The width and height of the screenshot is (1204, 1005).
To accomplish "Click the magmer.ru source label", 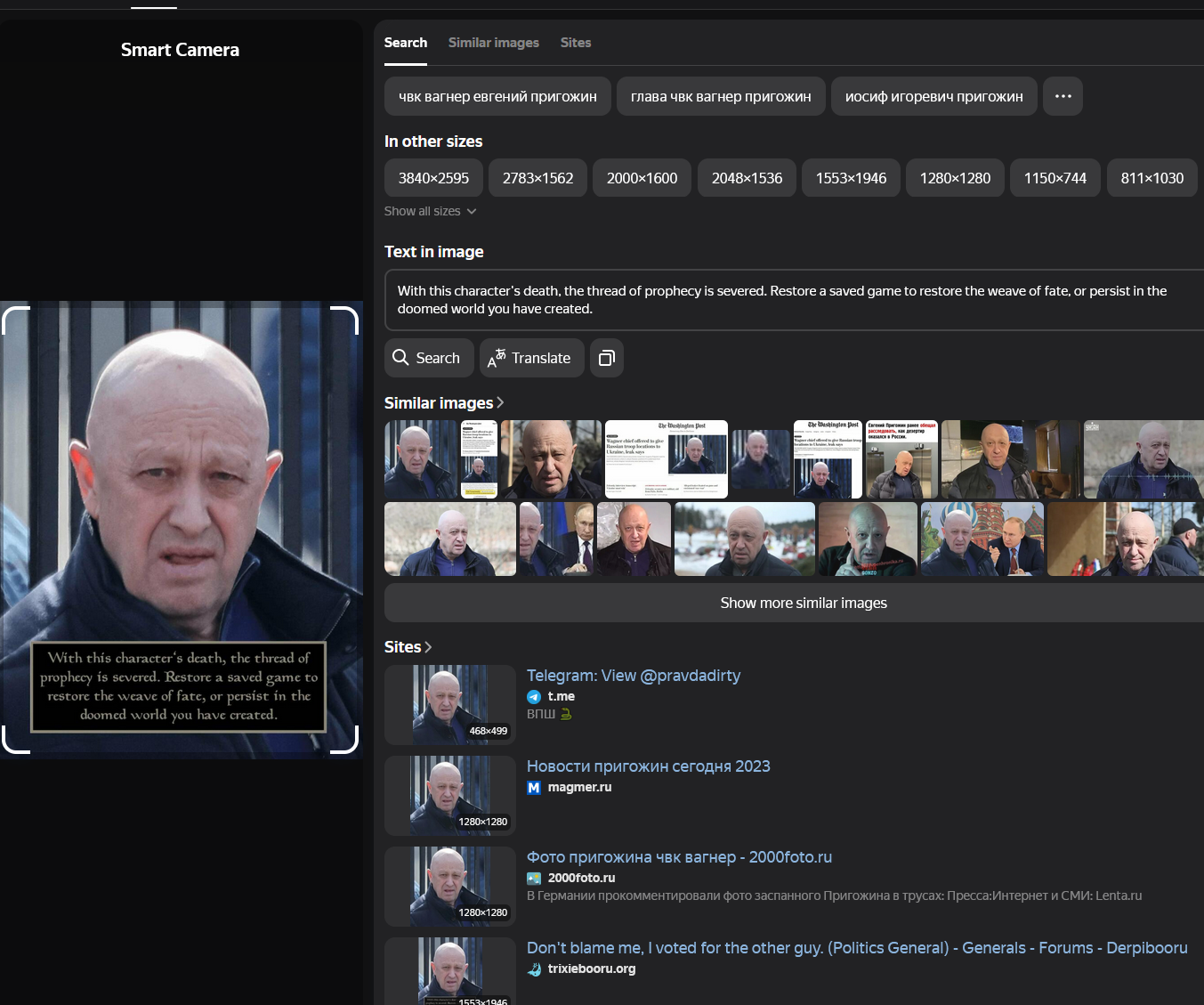I will (579, 787).
